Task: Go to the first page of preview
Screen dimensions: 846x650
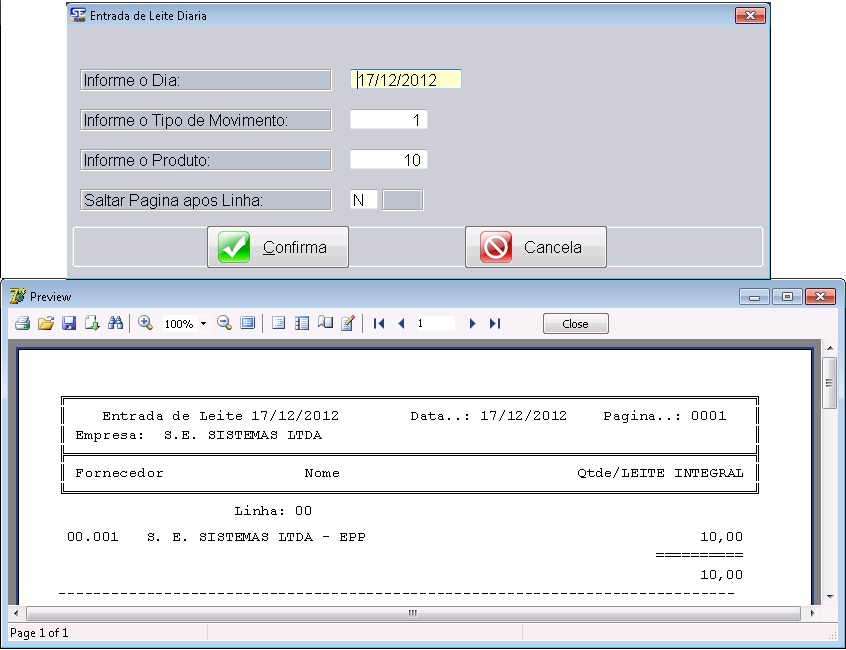Action: [x=379, y=324]
